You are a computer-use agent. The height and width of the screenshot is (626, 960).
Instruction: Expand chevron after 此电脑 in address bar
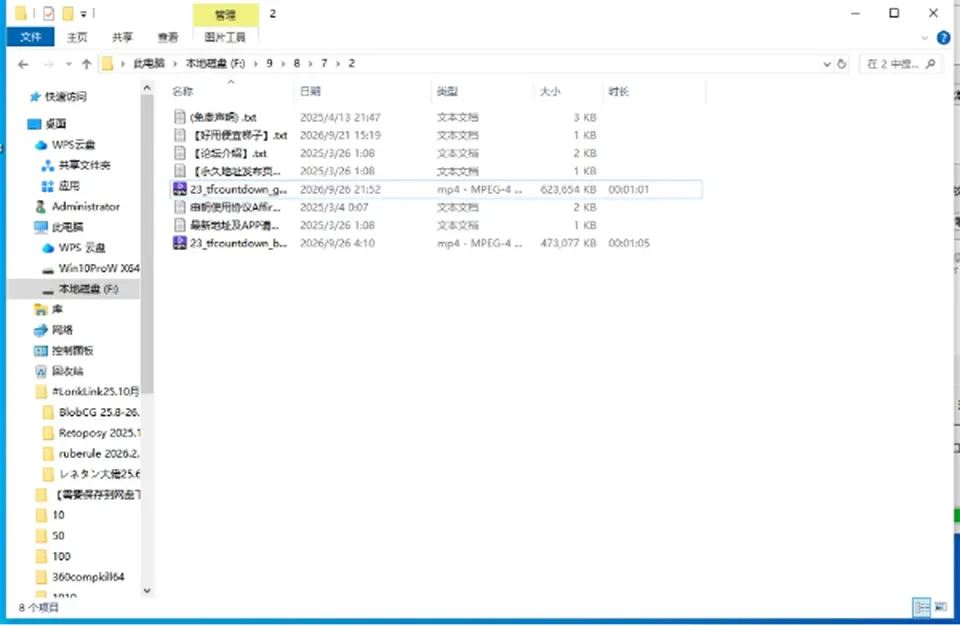(x=175, y=64)
